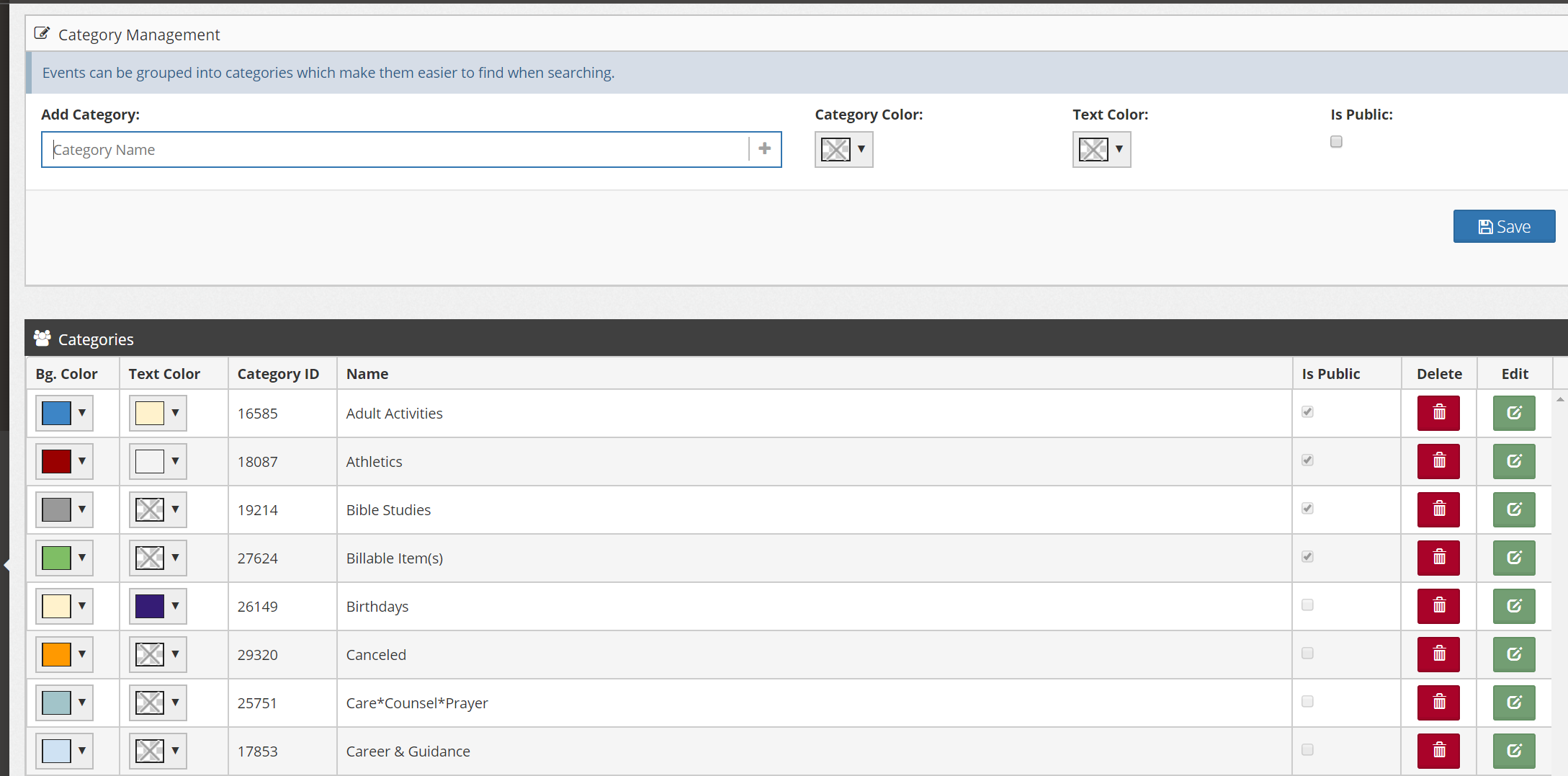Open Text Color dropdown for Billable Item(s)
This screenshot has height=776, width=1568.
pos(158,558)
